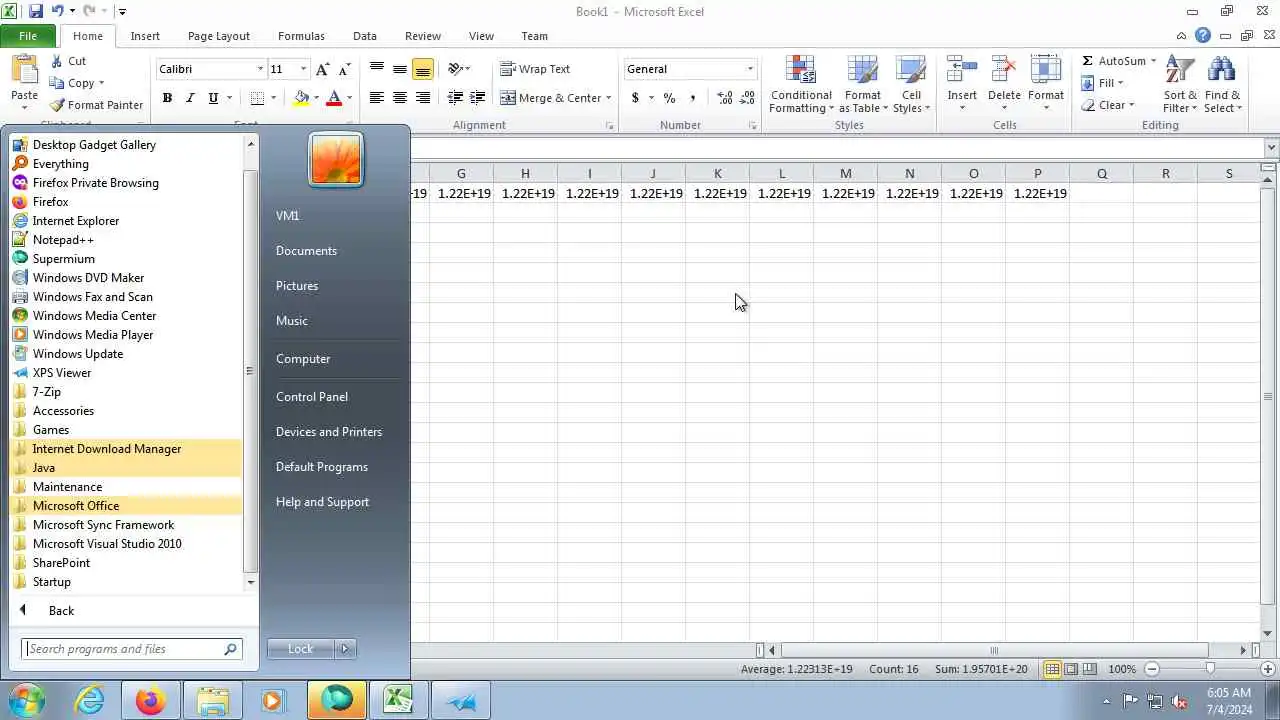Open Format as Table gallery
This screenshot has height=720, width=1280.
[x=863, y=85]
